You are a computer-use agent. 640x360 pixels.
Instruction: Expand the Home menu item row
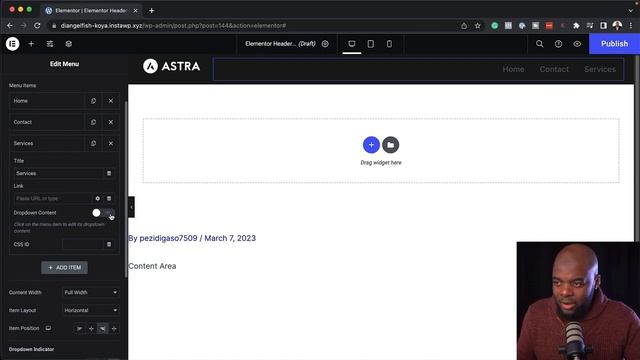click(47, 101)
